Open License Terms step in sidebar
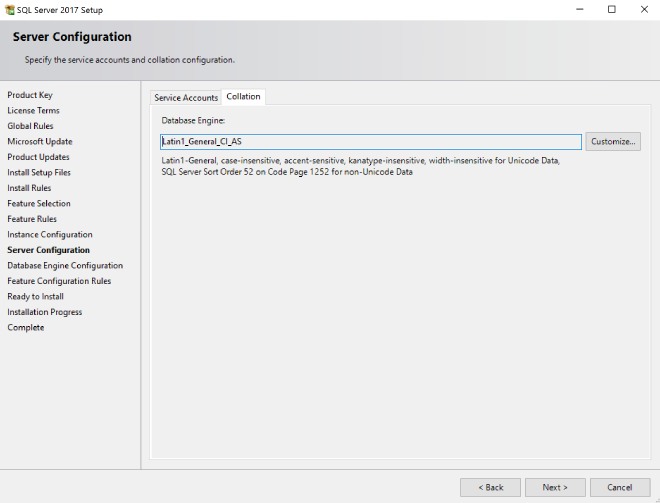Screen dimensions: 660x503 pyautogui.click(x=33, y=111)
